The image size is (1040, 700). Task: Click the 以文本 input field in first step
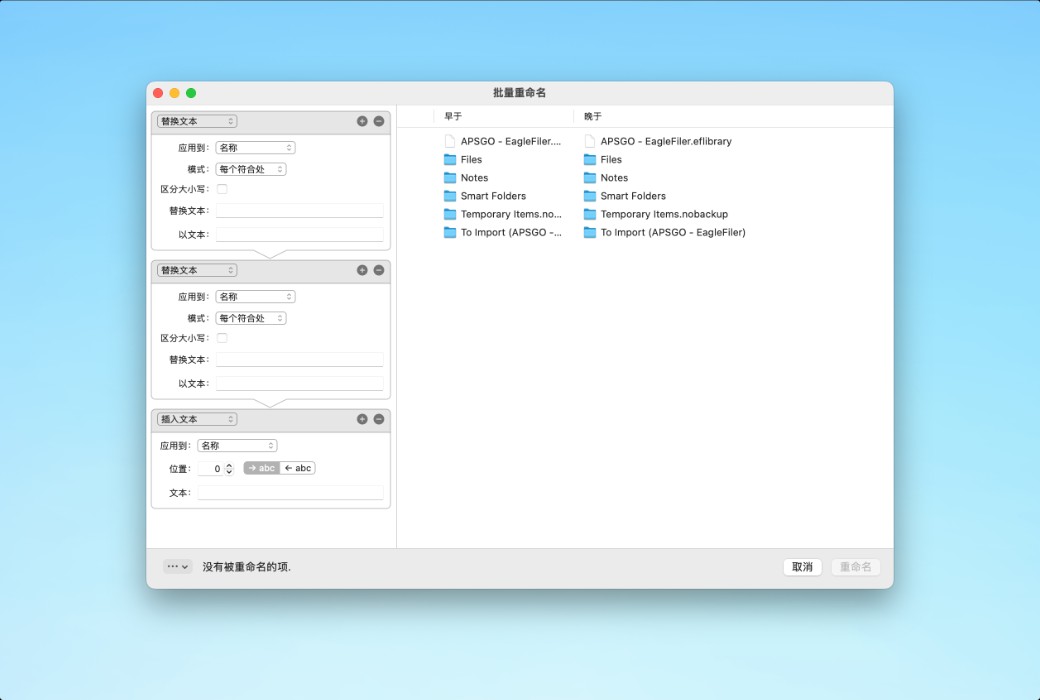pos(300,234)
